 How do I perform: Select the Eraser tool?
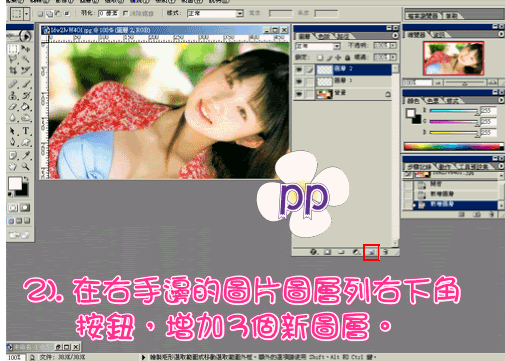tap(13, 107)
